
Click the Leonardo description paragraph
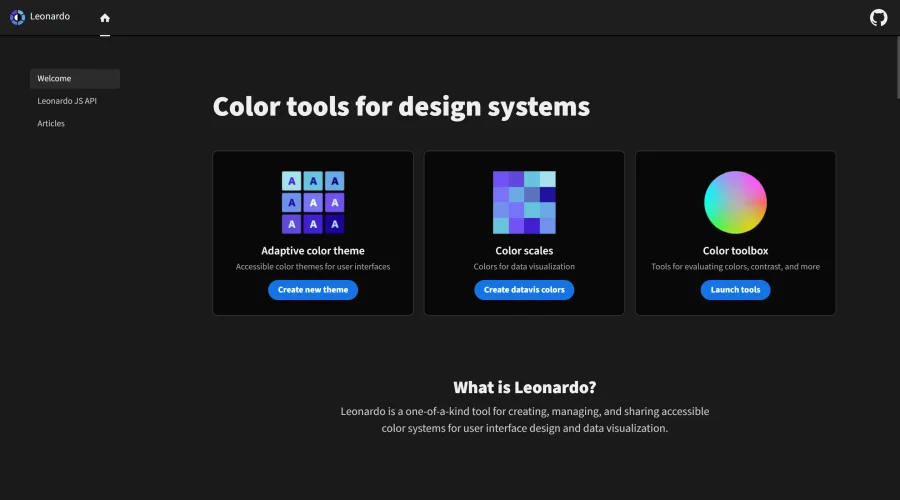pos(525,420)
